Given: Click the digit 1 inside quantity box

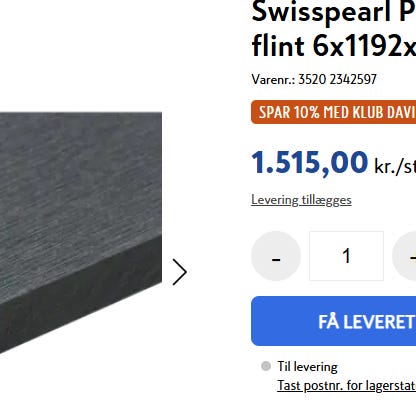Looking at the screenshot, I should (x=346, y=256).
